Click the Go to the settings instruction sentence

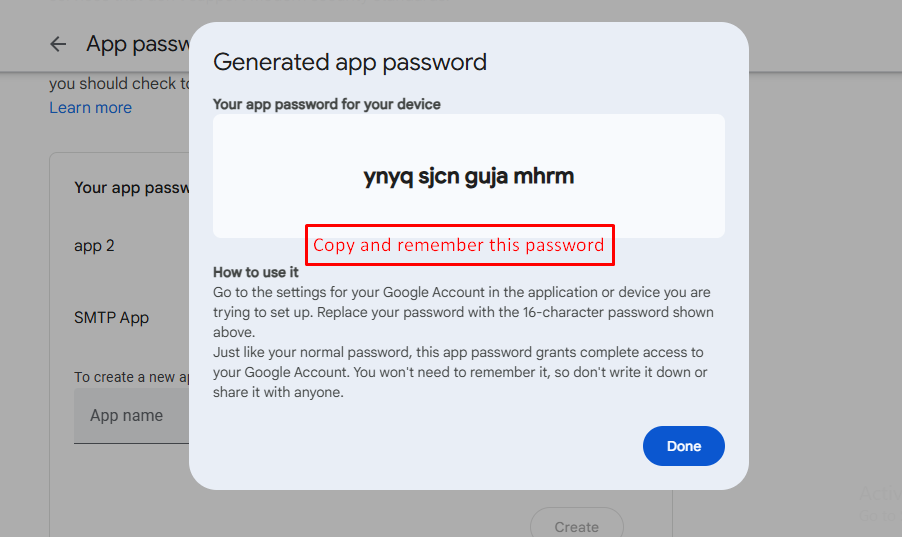[461, 302]
